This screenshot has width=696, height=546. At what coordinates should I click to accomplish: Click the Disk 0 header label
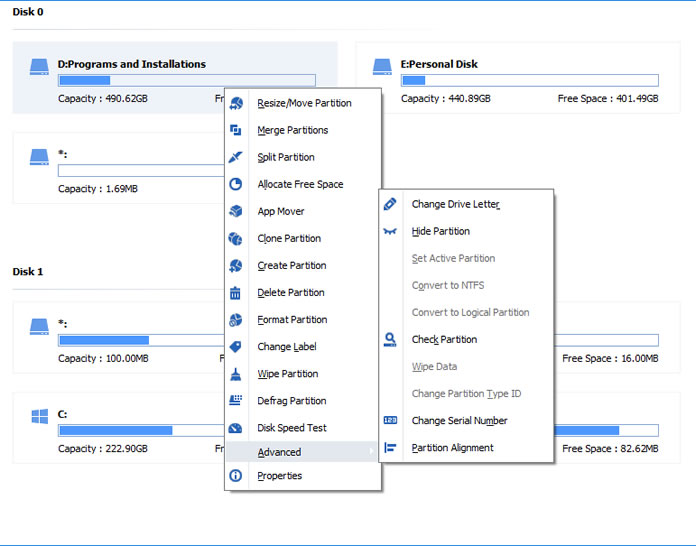click(x=28, y=12)
